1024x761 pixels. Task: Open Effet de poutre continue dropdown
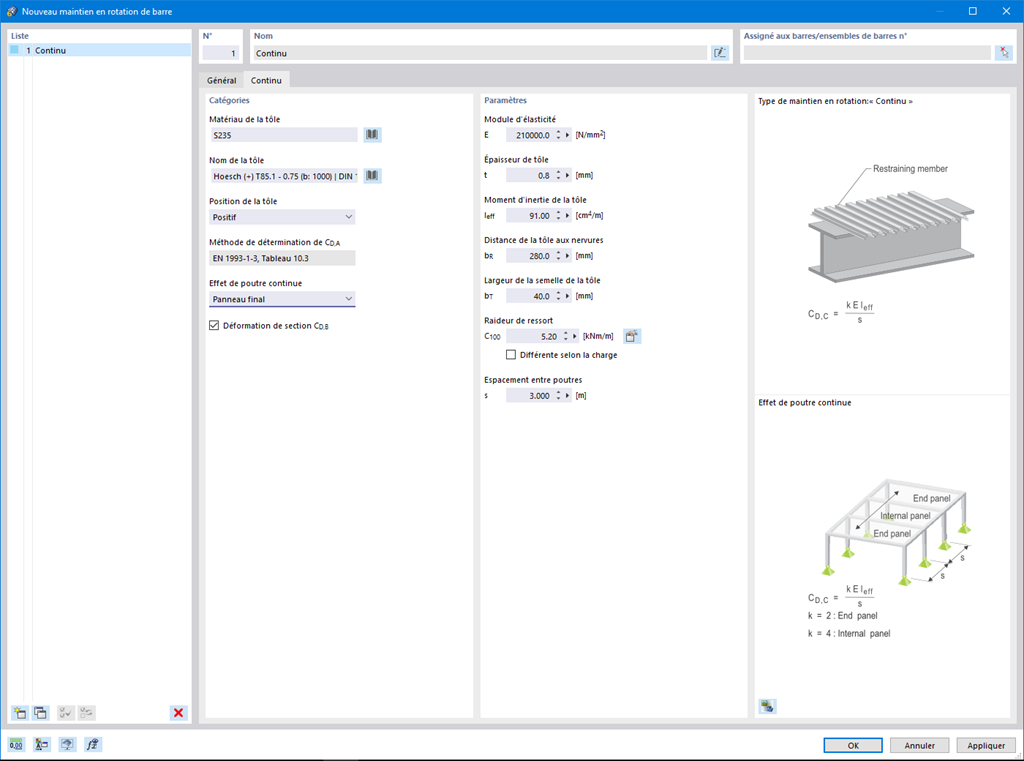tap(282, 299)
